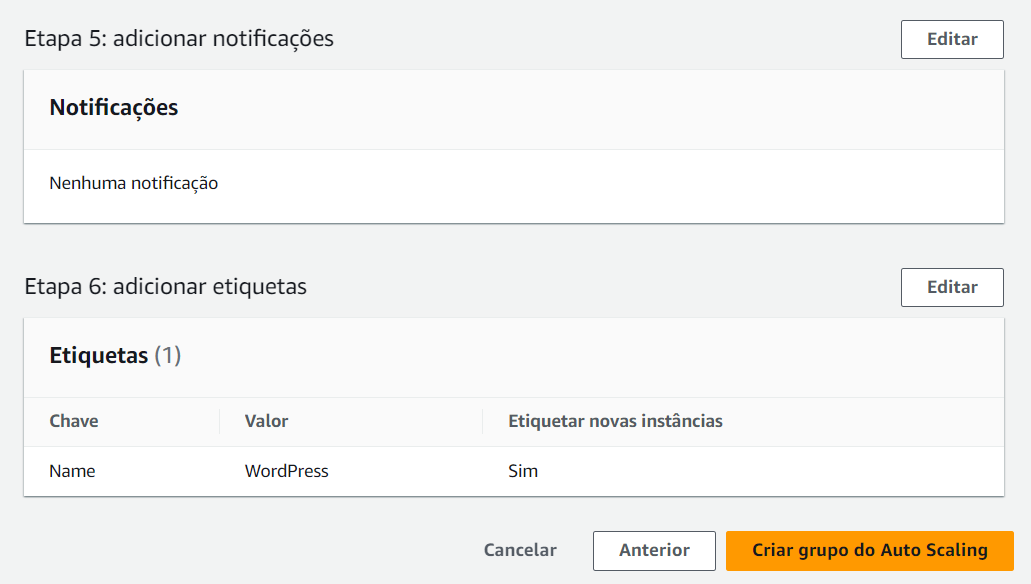Click the WordPress tag value
This screenshot has width=1031, height=584.
coord(286,470)
